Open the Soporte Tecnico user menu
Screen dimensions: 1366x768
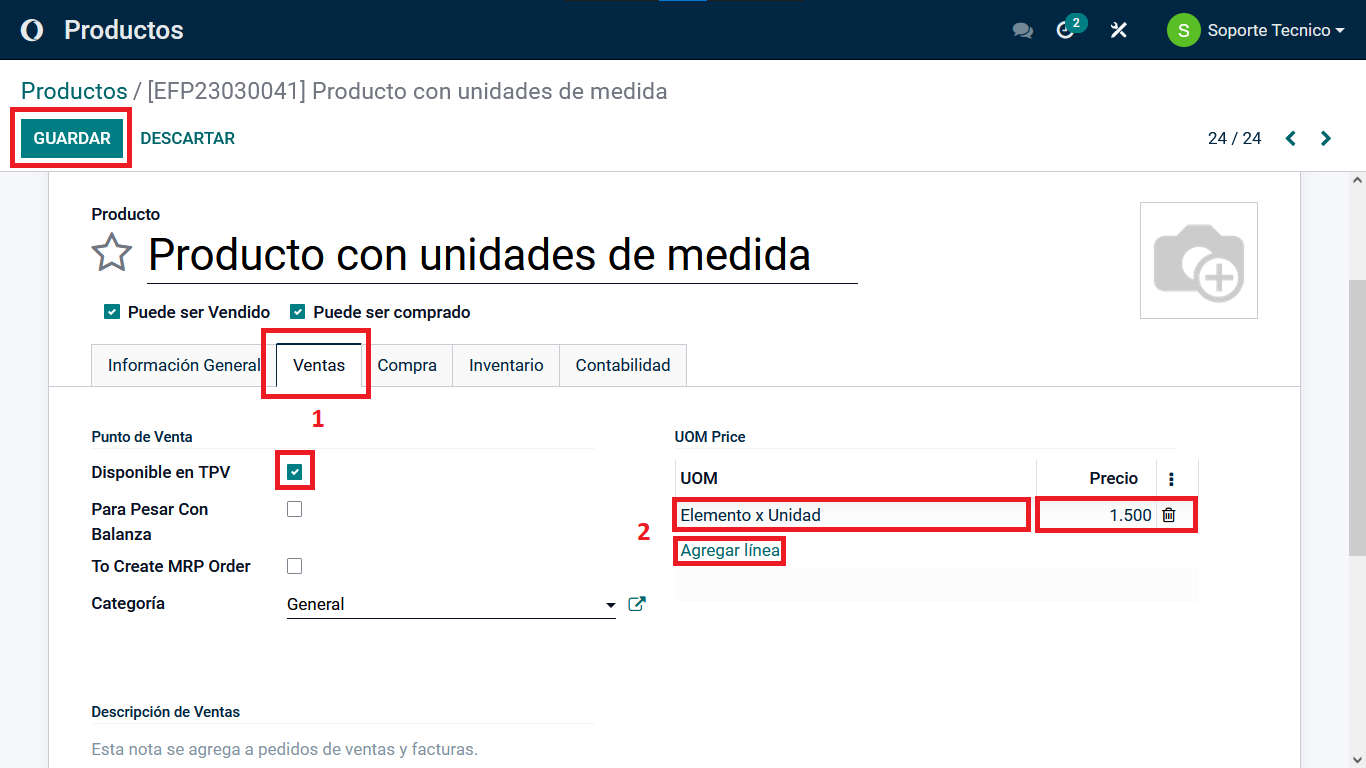(1256, 30)
